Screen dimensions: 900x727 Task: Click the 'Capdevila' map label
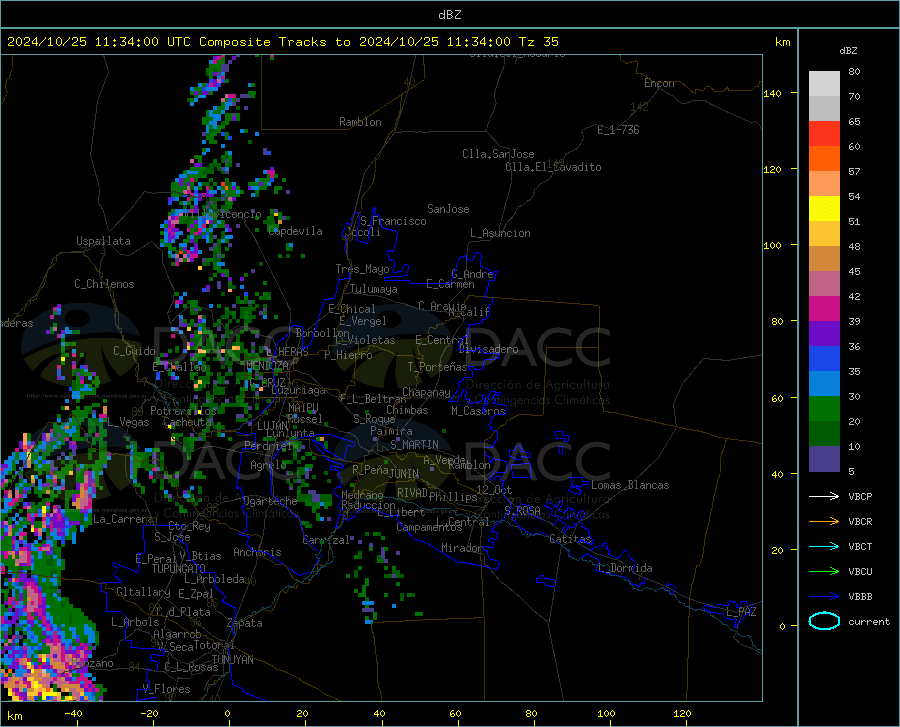click(x=295, y=231)
